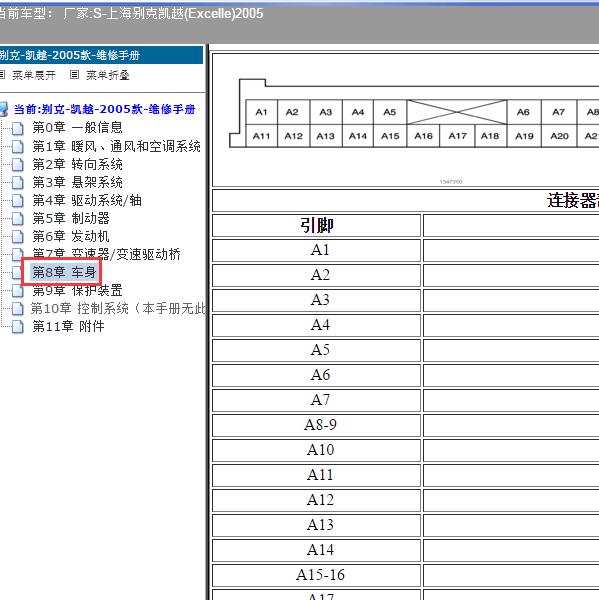
Task: Click table cell A15-16 in pin column
Action: [317, 576]
